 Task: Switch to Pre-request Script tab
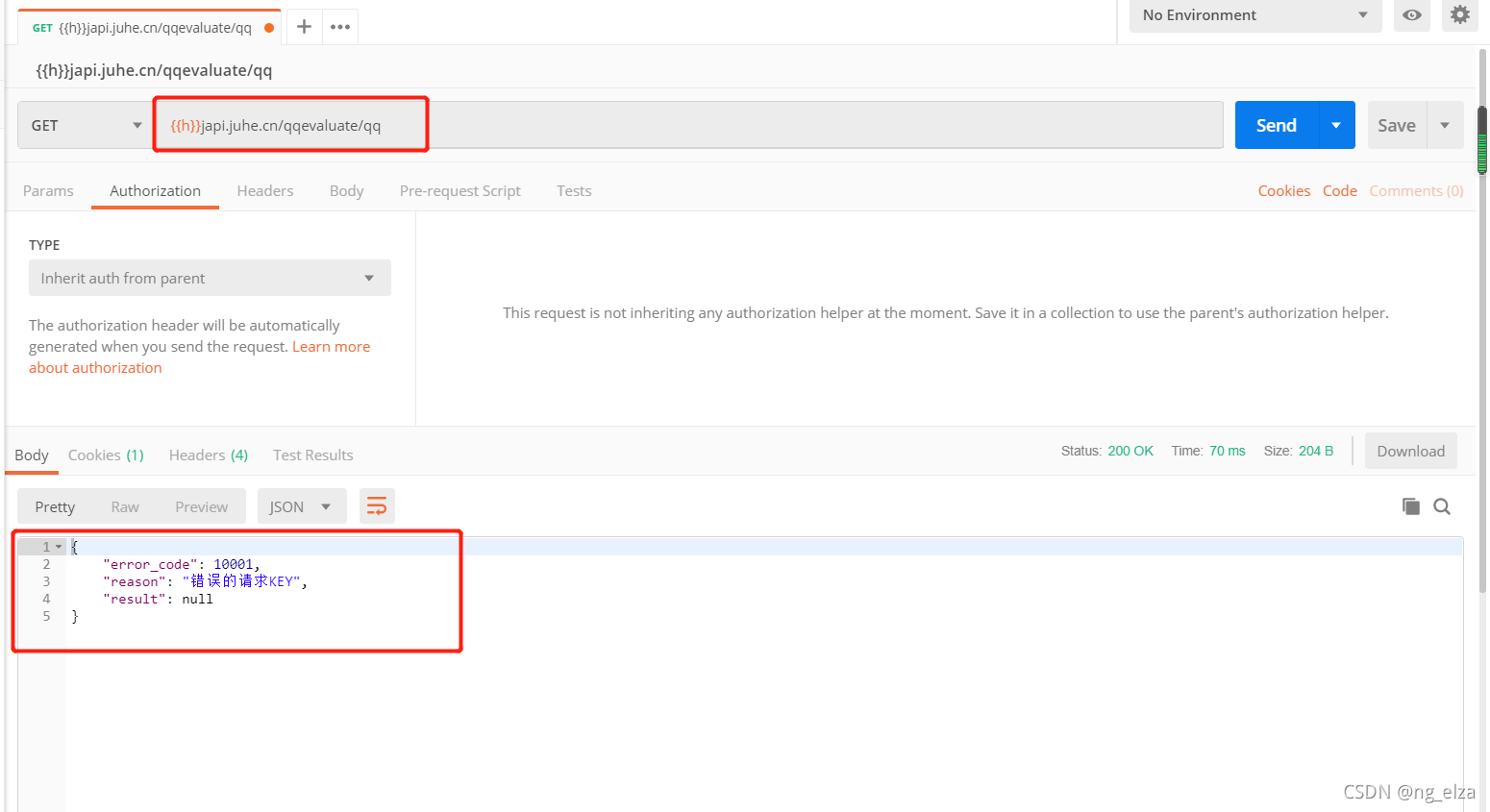click(x=459, y=190)
